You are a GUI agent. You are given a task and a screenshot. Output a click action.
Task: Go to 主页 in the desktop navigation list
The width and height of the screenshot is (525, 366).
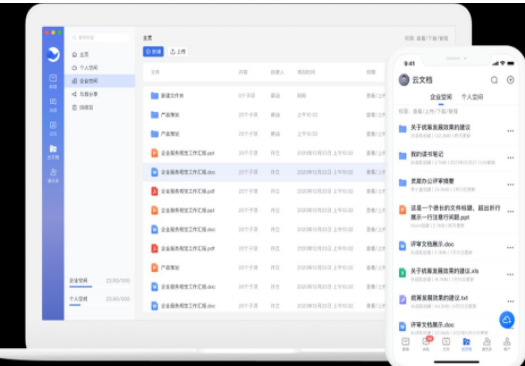tap(100, 54)
